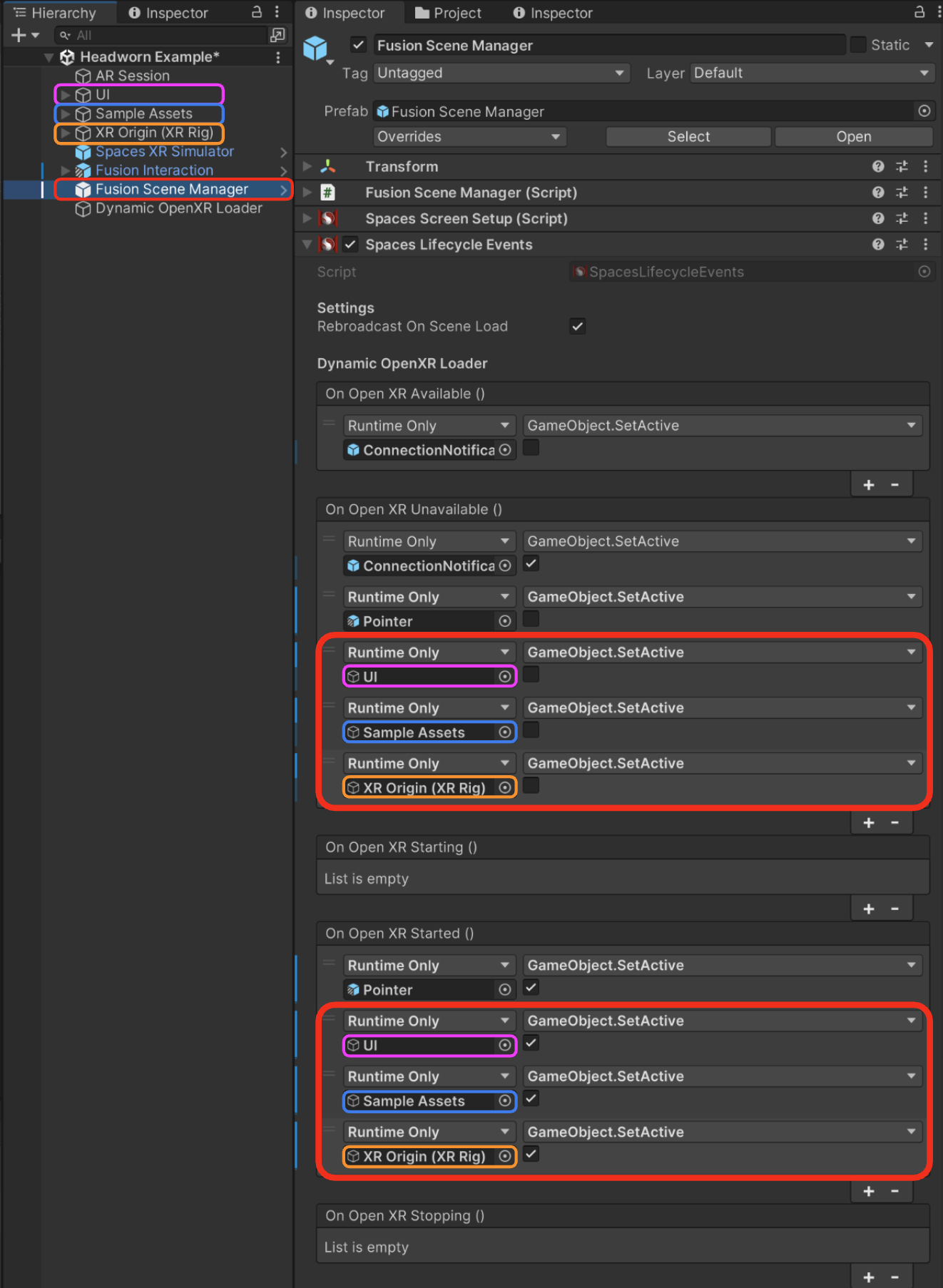This screenshot has height=1288, width=943.
Task: Click the Hierarchy panel lock icon
Action: coord(257,12)
